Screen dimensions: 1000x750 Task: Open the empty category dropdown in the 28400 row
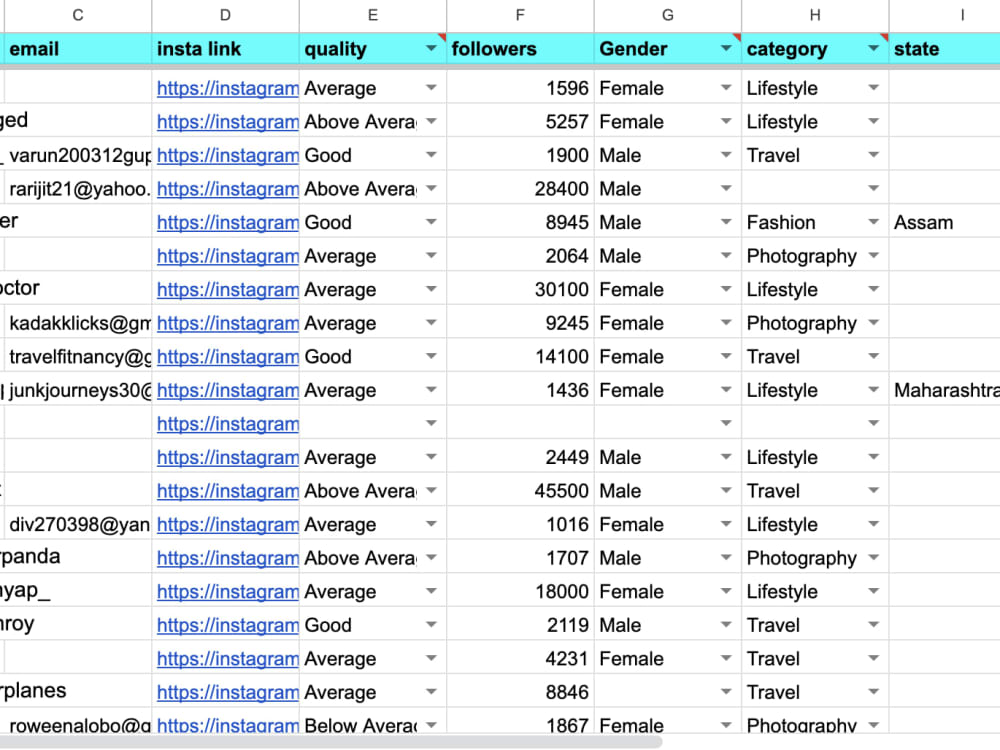(x=874, y=189)
